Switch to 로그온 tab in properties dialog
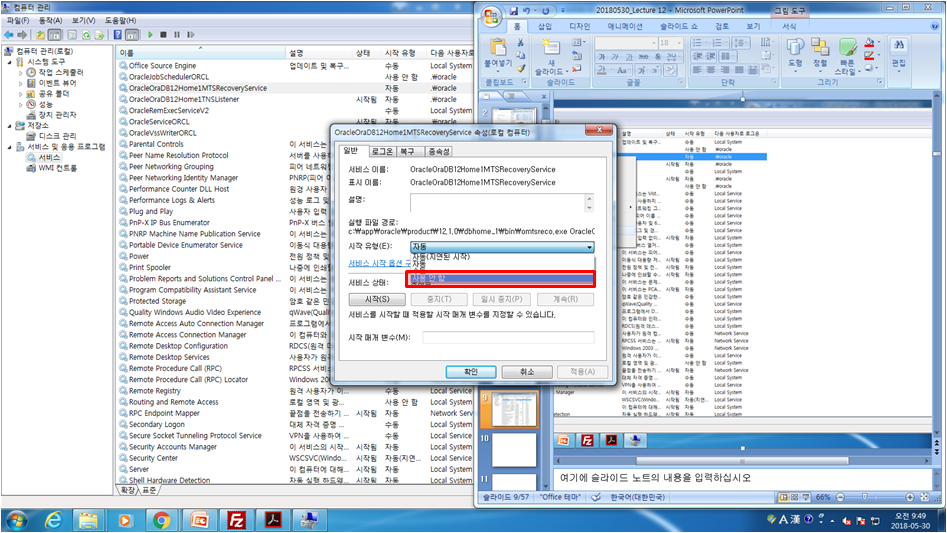This screenshot has height=533, width=947. 382,152
